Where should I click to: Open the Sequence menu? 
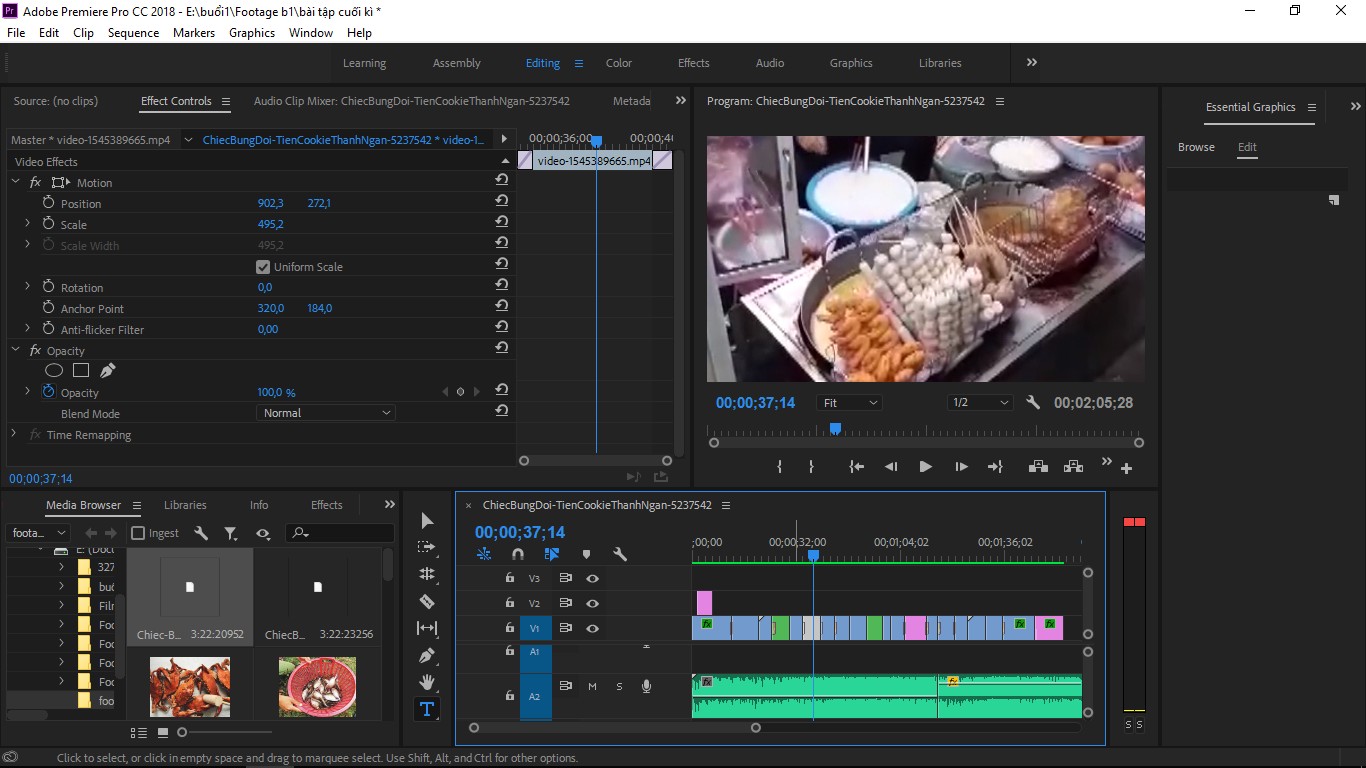(x=133, y=33)
